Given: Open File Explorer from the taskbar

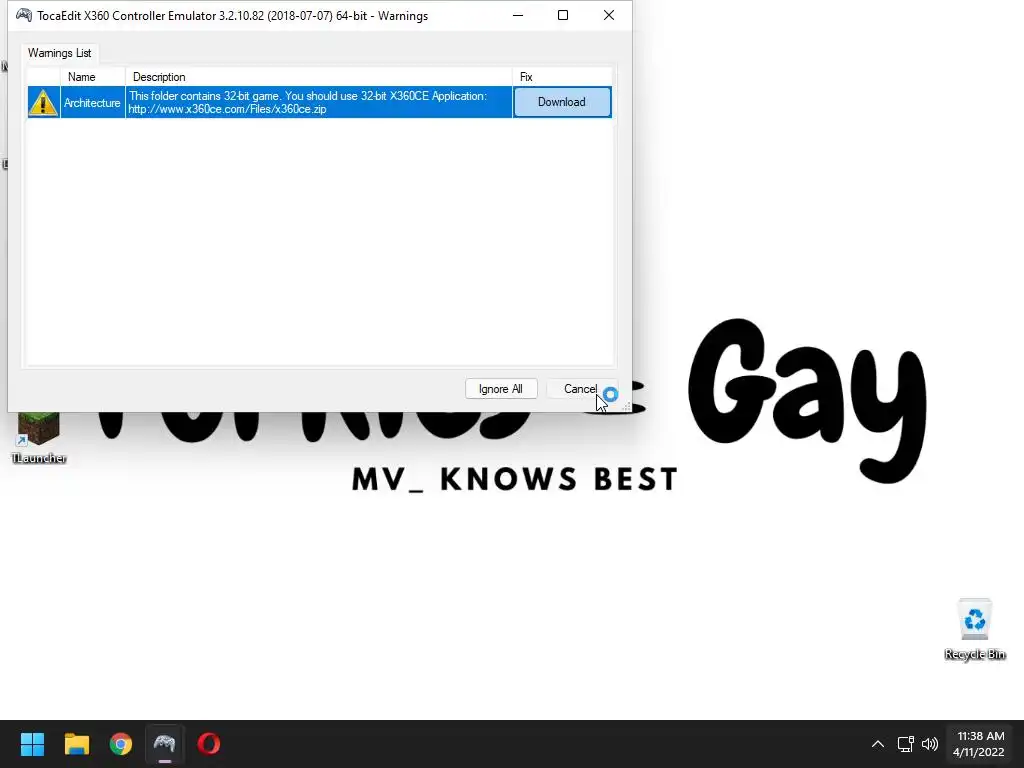Looking at the screenshot, I should (x=76, y=744).
